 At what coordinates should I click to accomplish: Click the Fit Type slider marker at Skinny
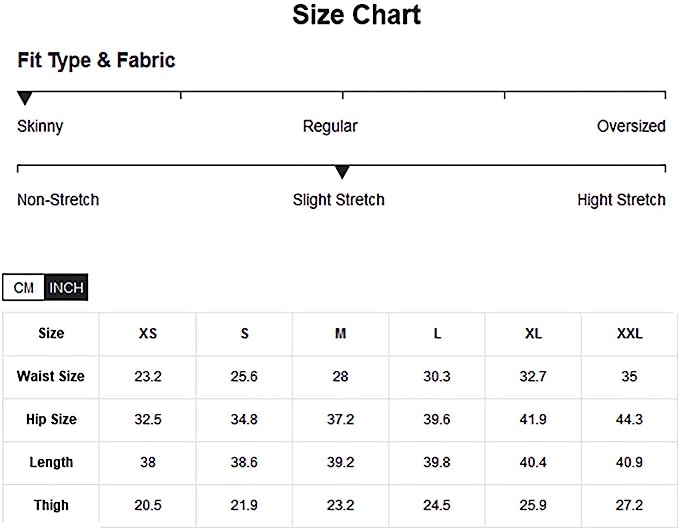[x=25, y=98]
